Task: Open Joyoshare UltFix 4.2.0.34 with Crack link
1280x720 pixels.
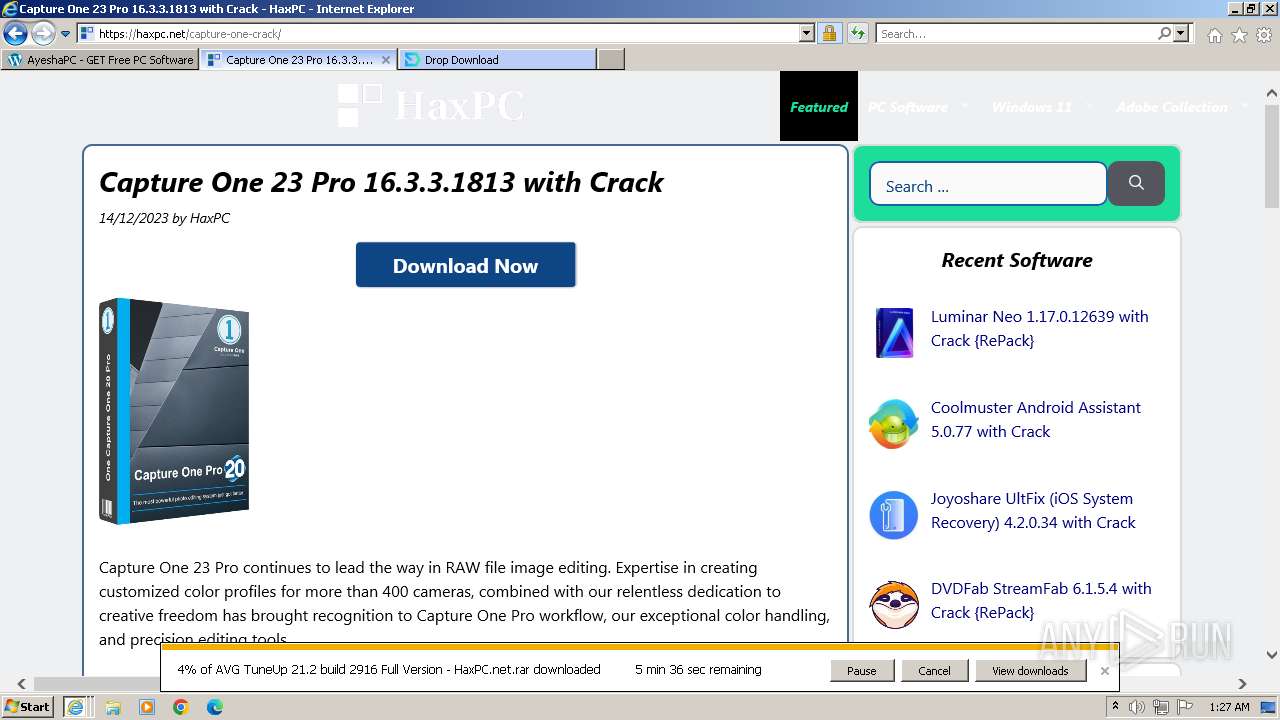Action: [1033, 510]
